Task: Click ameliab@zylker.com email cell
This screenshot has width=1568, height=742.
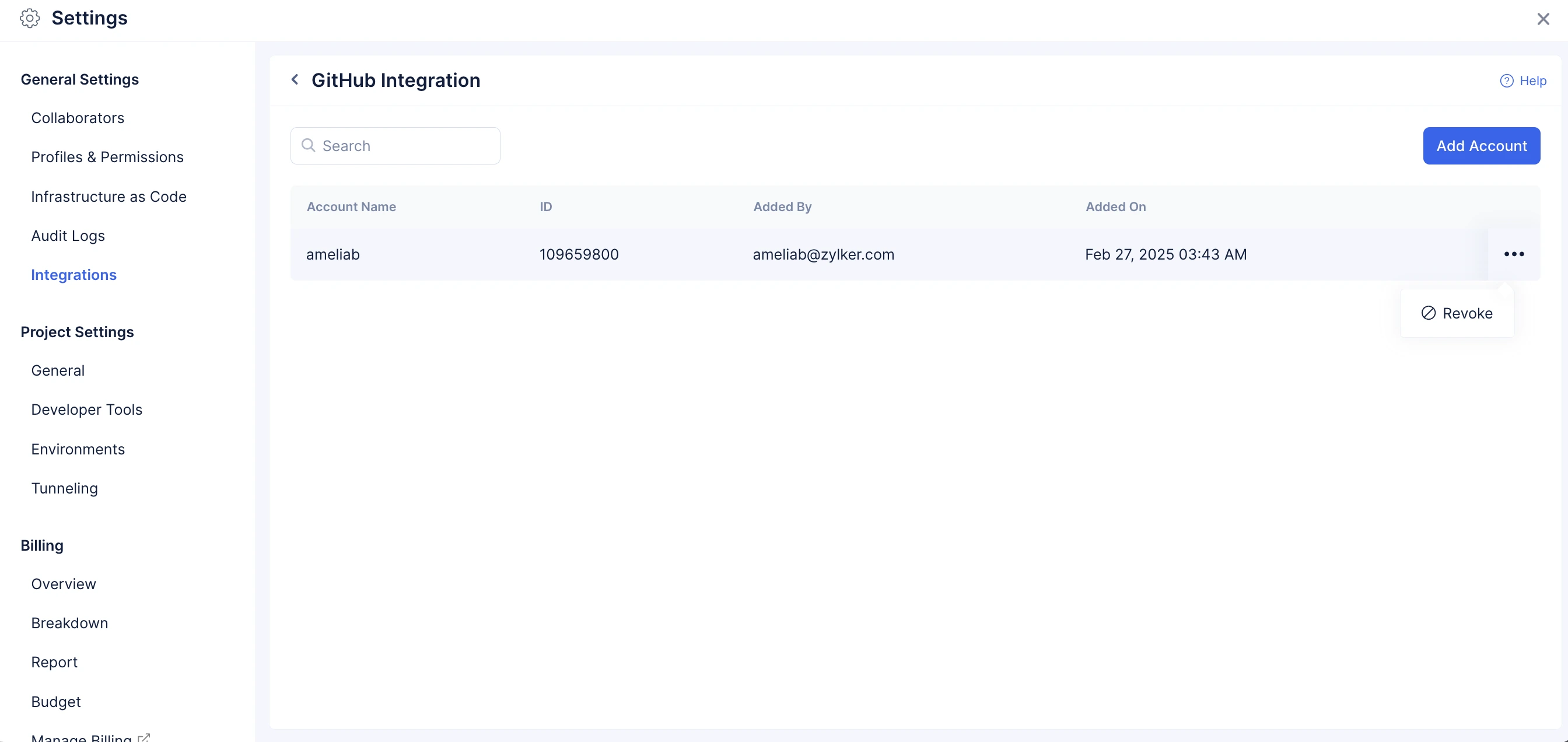Action: tap(824, 254)
